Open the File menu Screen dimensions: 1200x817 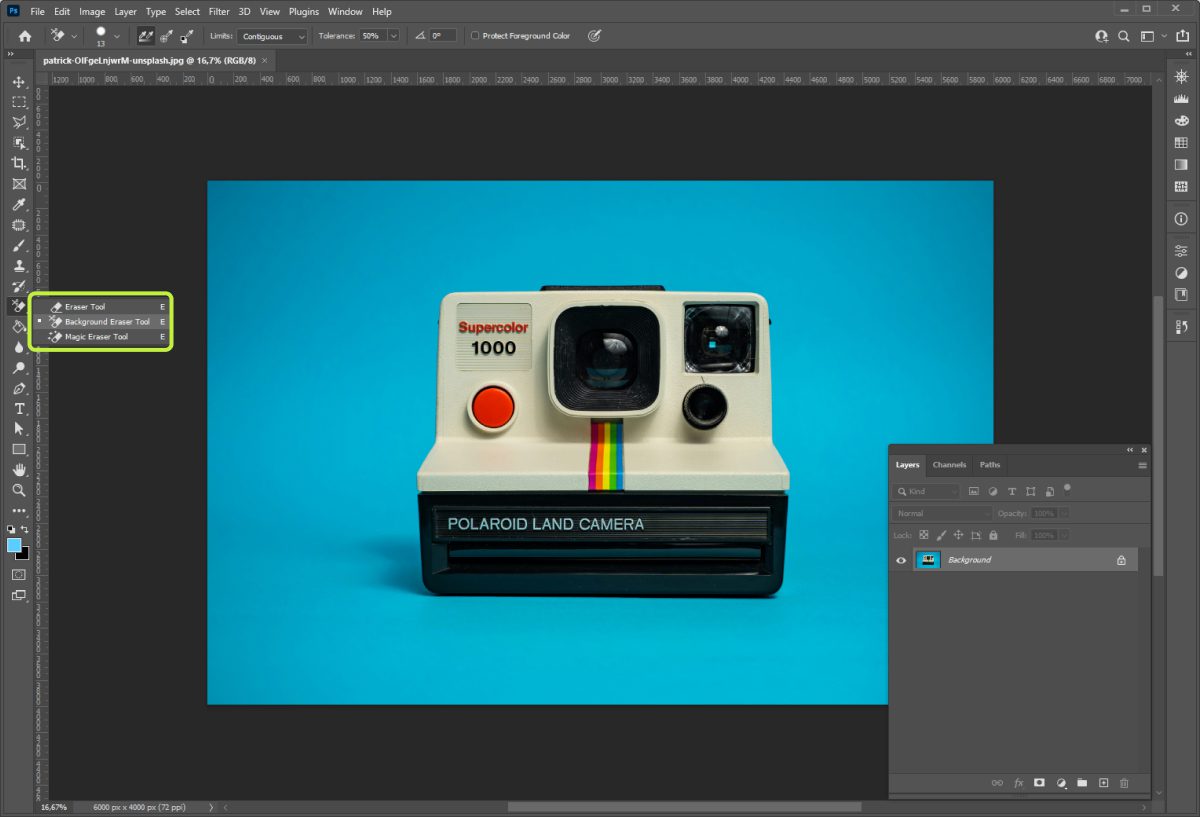[x=37, y=12]
